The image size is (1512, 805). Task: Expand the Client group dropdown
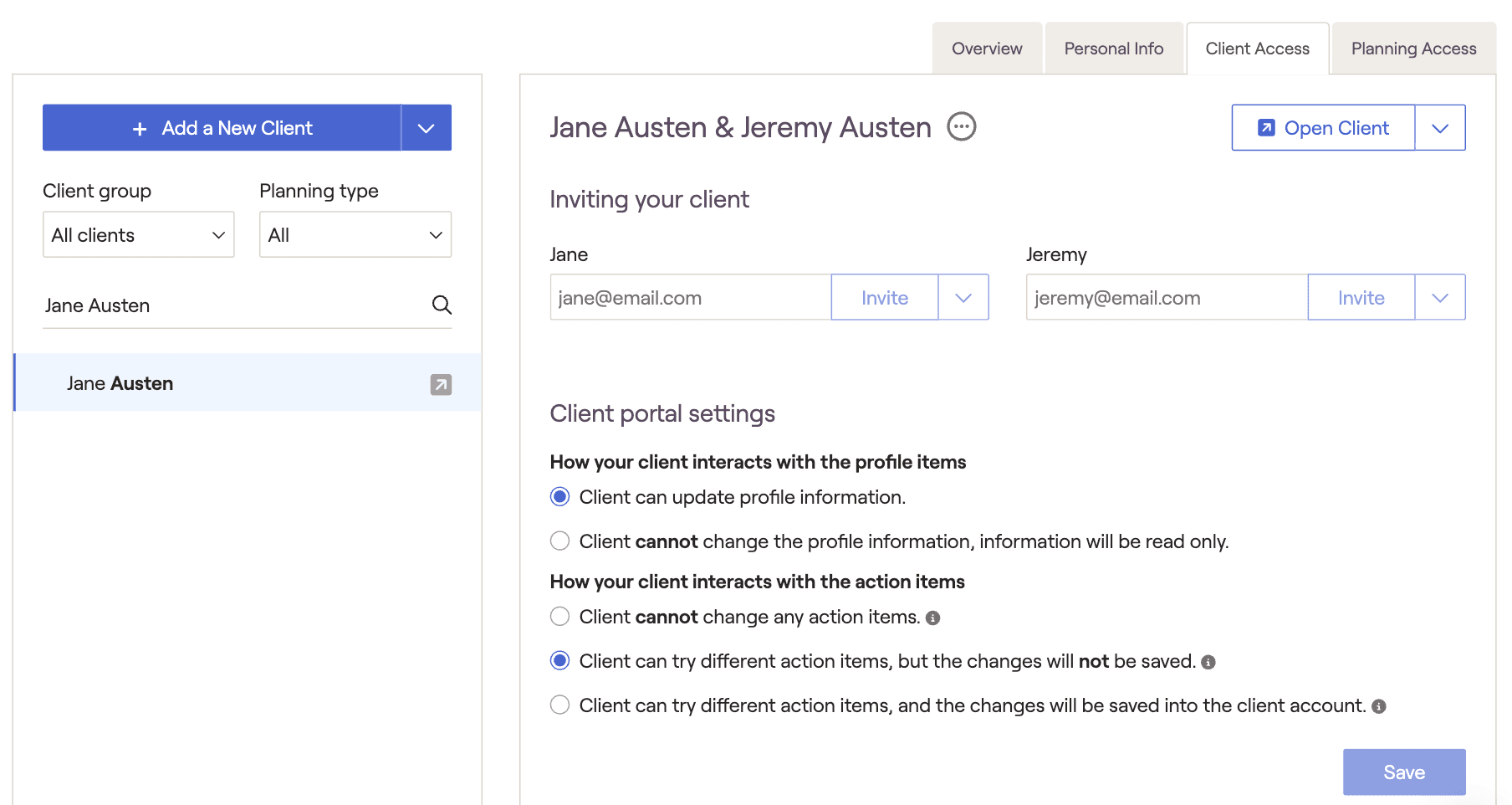point(138,235)
